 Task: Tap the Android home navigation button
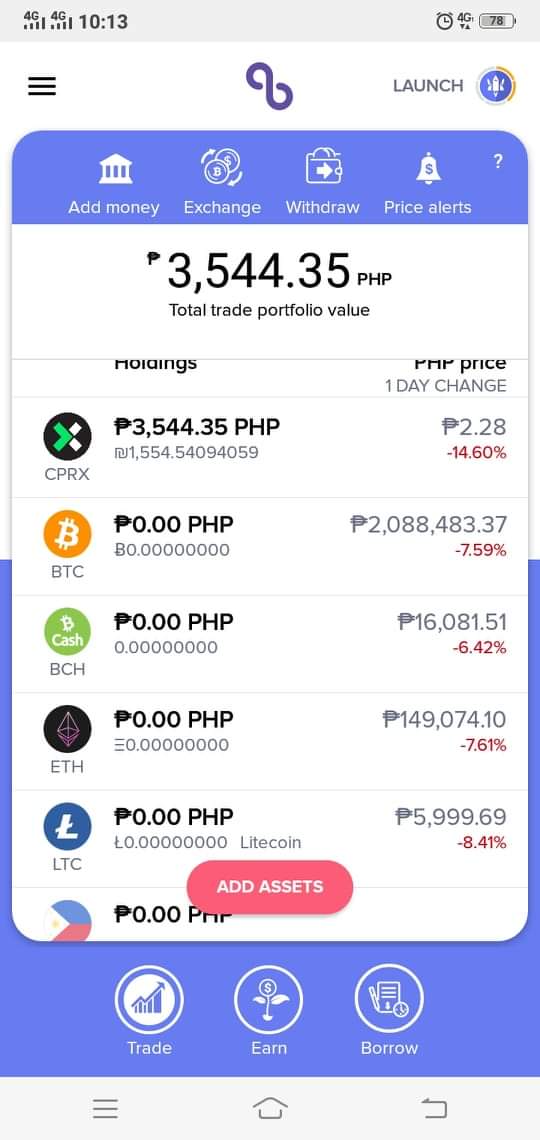pos(270,1108)
